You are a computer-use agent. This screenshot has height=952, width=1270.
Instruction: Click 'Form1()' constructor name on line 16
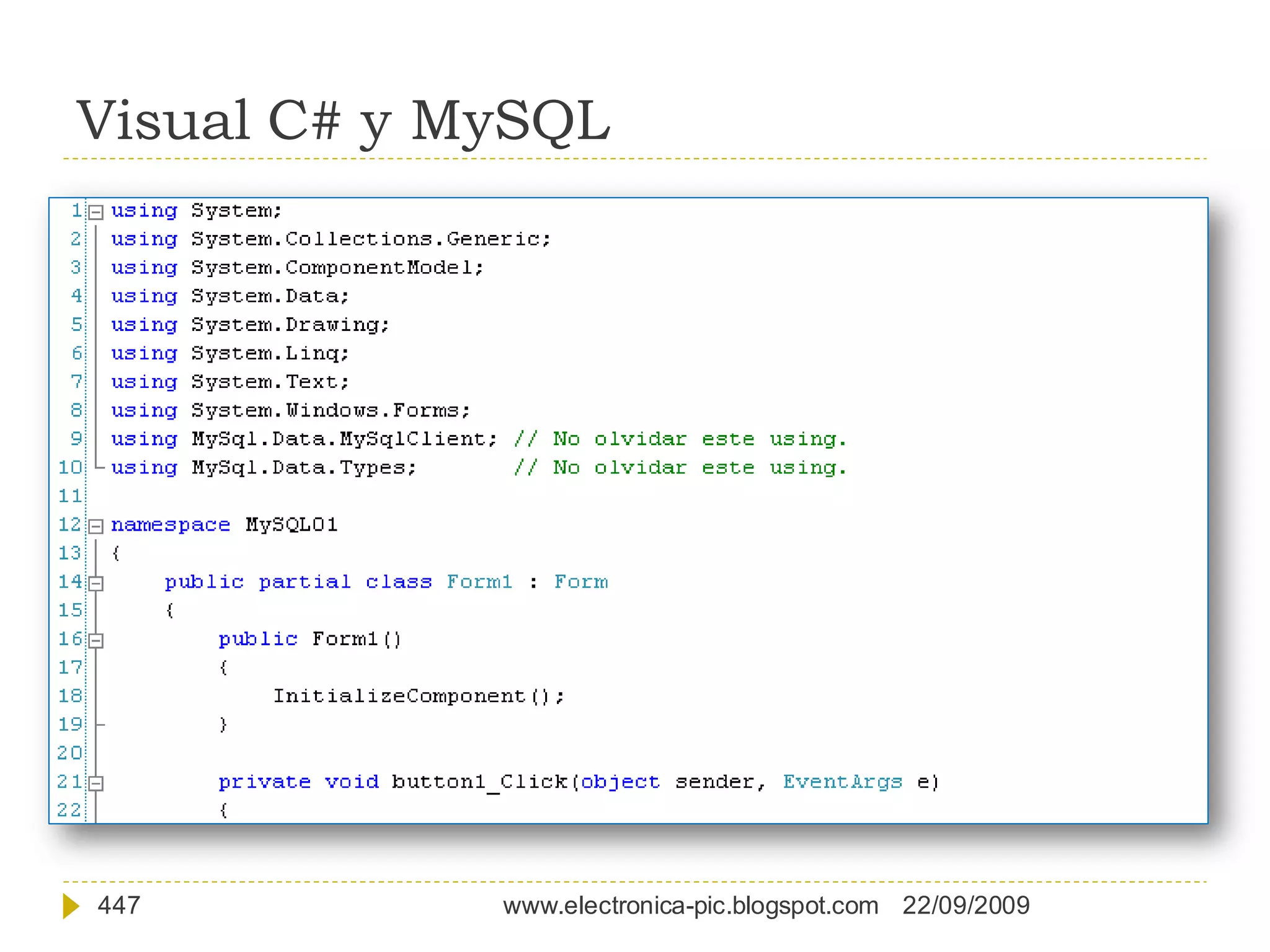pos(357,640)
